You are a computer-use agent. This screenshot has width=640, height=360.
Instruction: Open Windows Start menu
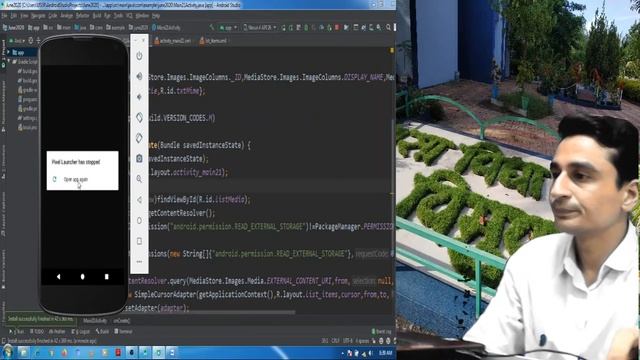pos(7,352)
